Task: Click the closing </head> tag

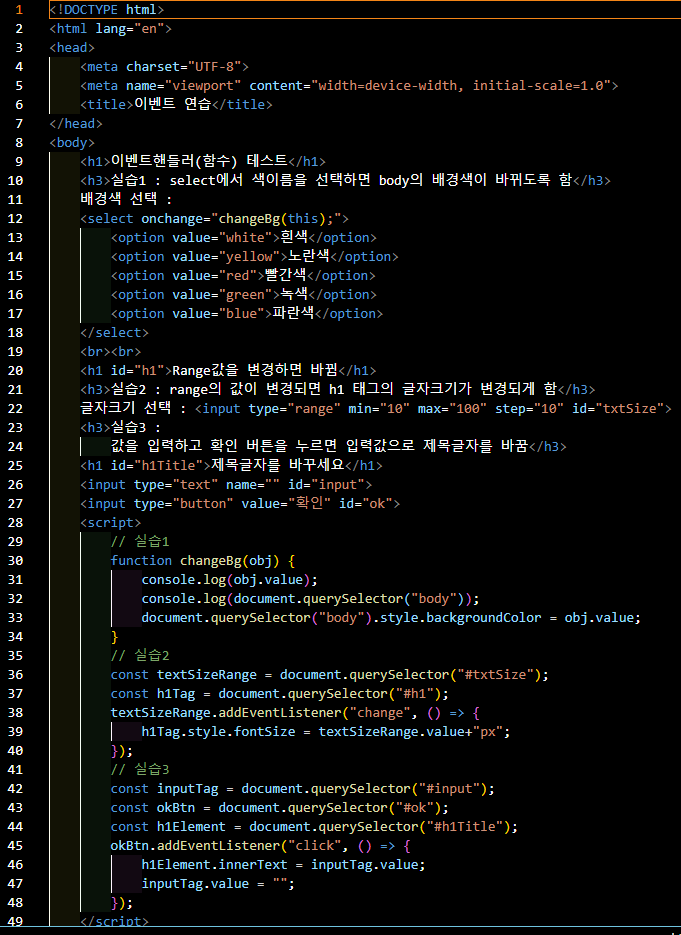Action: (76, 123)
